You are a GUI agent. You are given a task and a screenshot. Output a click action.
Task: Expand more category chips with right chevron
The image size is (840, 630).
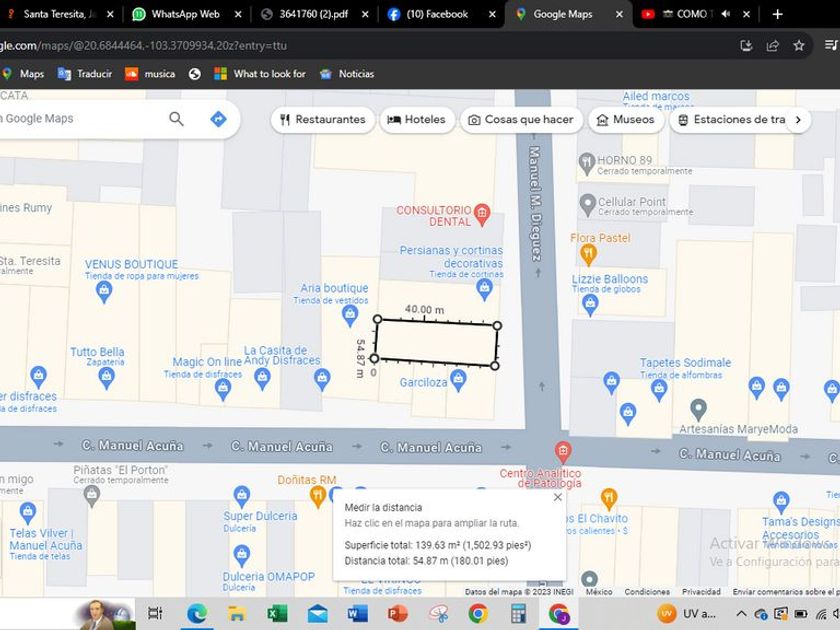pos(798,119)
